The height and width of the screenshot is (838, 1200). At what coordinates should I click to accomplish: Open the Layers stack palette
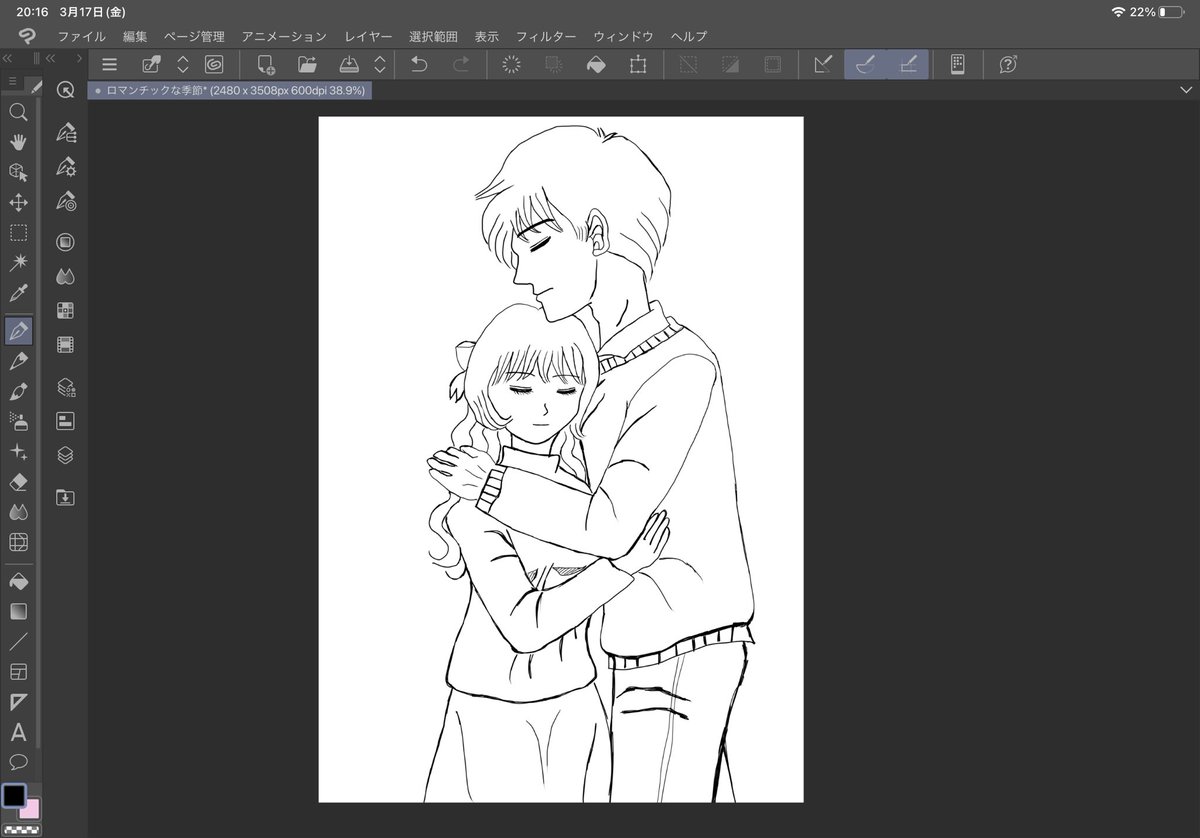coord(66,455)
